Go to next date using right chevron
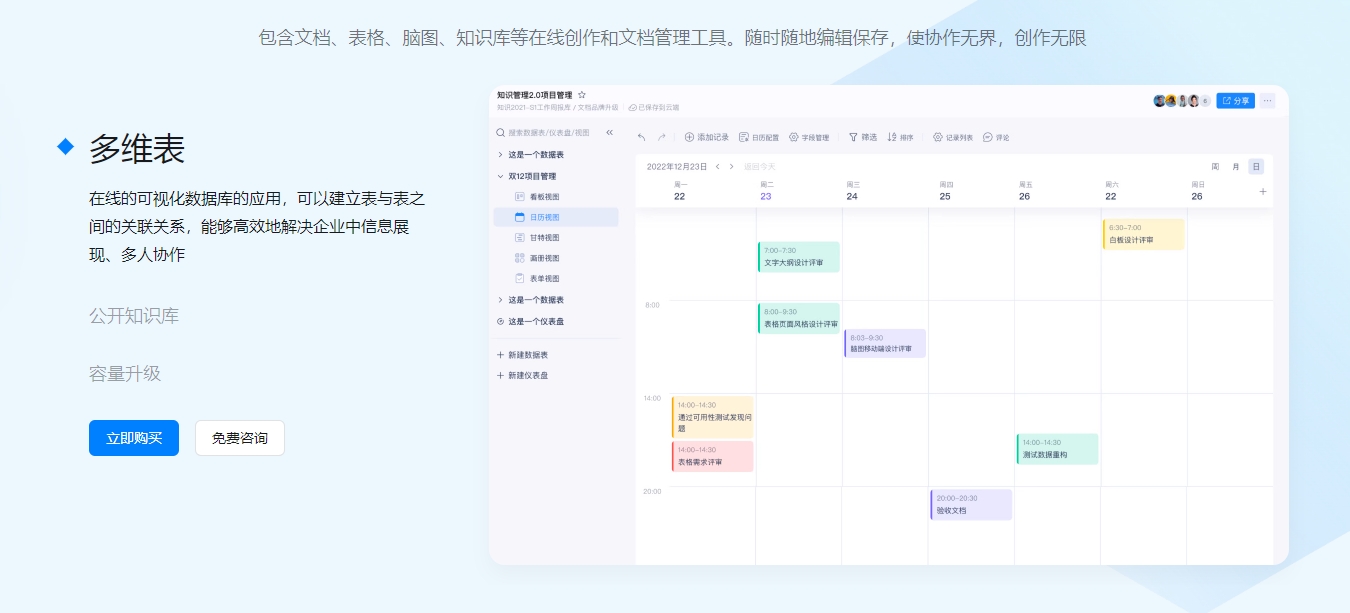 click(x=731, y=167)
